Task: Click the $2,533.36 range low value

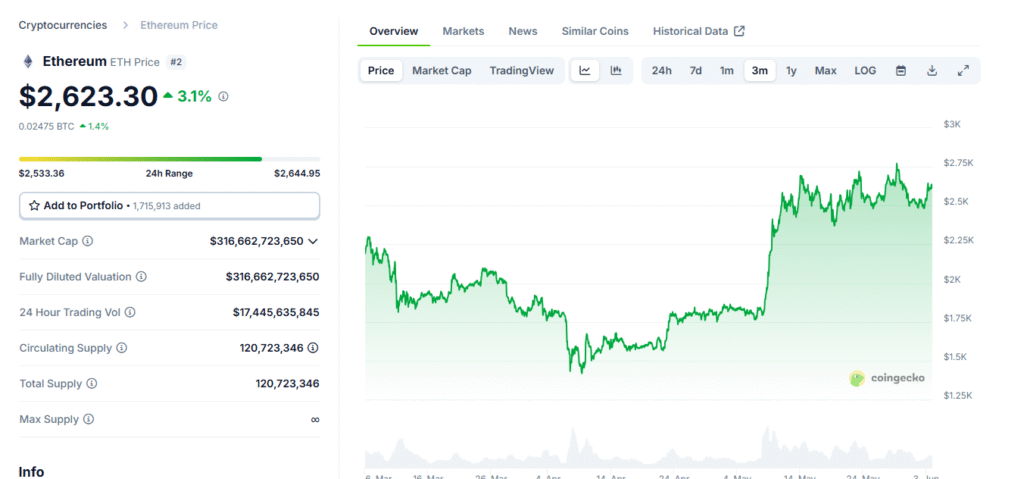Action: click(x=42, y=173)
